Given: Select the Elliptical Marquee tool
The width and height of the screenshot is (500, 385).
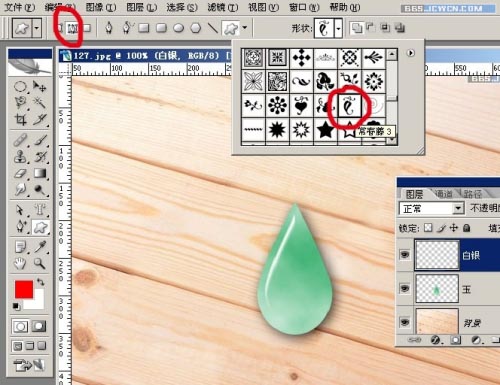Looking at the screenshot, I should (x=20, y=87).
